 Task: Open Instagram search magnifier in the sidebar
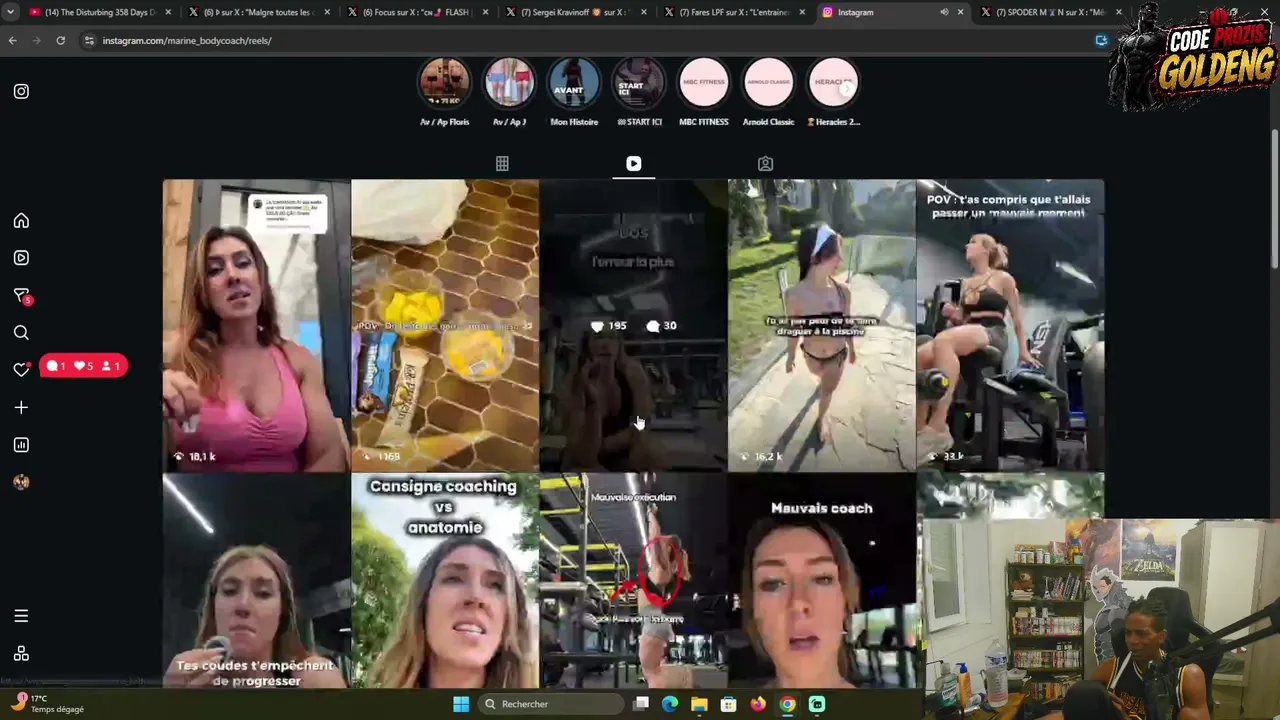(21, 333)
